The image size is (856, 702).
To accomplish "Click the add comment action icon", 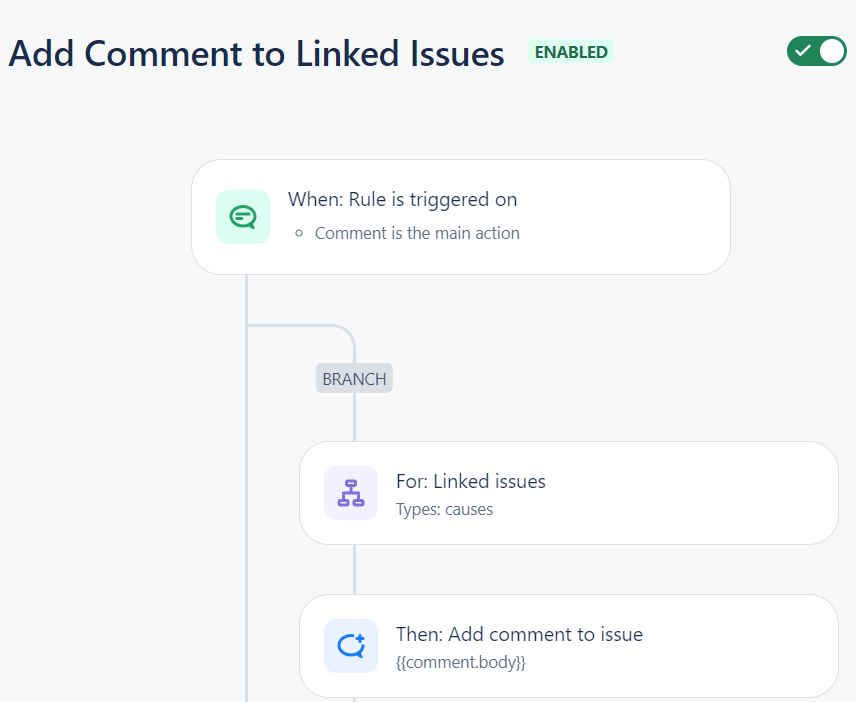I will 351,645.
